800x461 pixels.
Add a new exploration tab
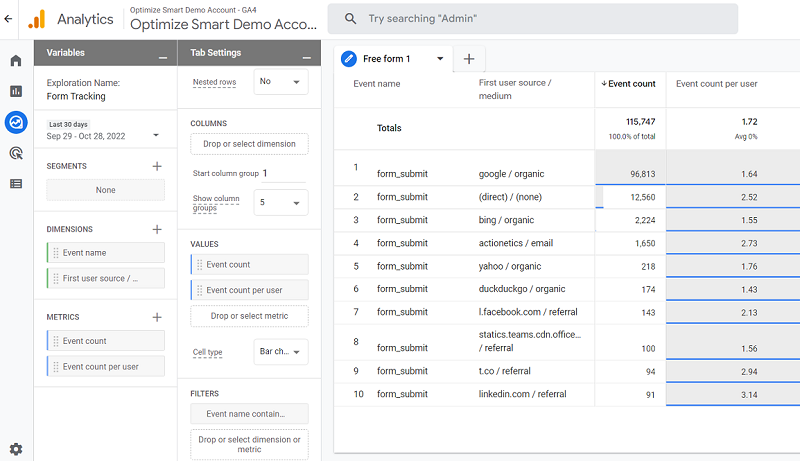[x=469, y=59]
